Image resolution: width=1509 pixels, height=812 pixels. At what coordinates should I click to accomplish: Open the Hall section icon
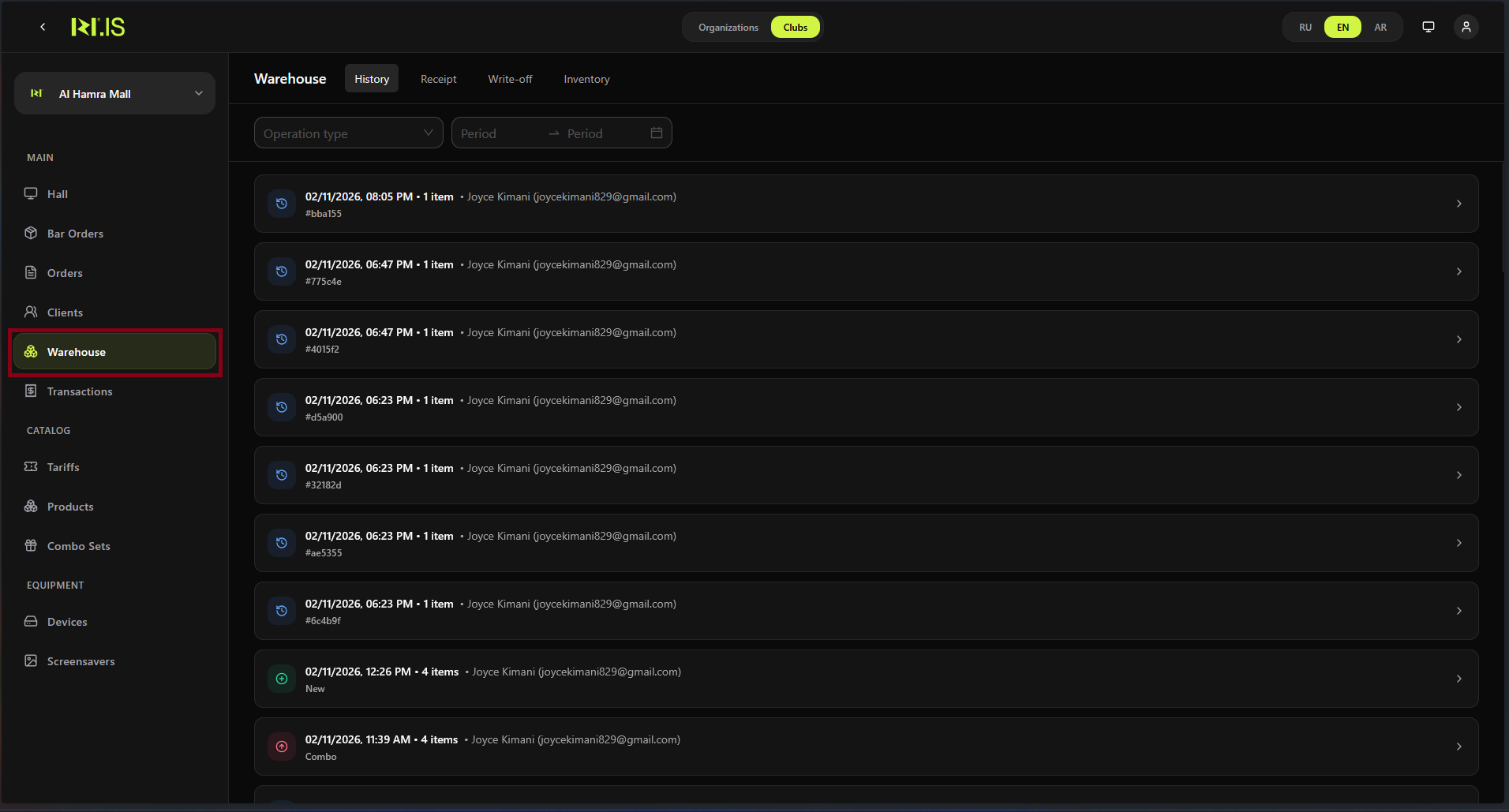tap(30, 193)
